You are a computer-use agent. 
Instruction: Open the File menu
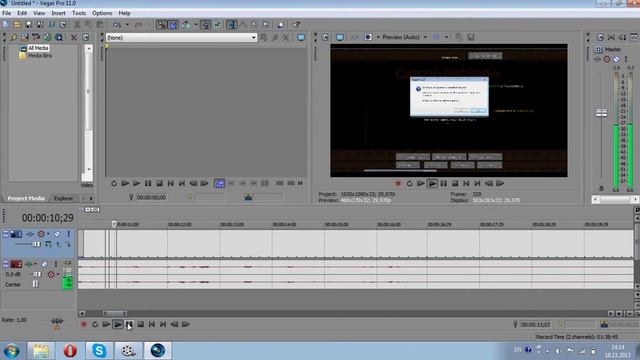7,13
